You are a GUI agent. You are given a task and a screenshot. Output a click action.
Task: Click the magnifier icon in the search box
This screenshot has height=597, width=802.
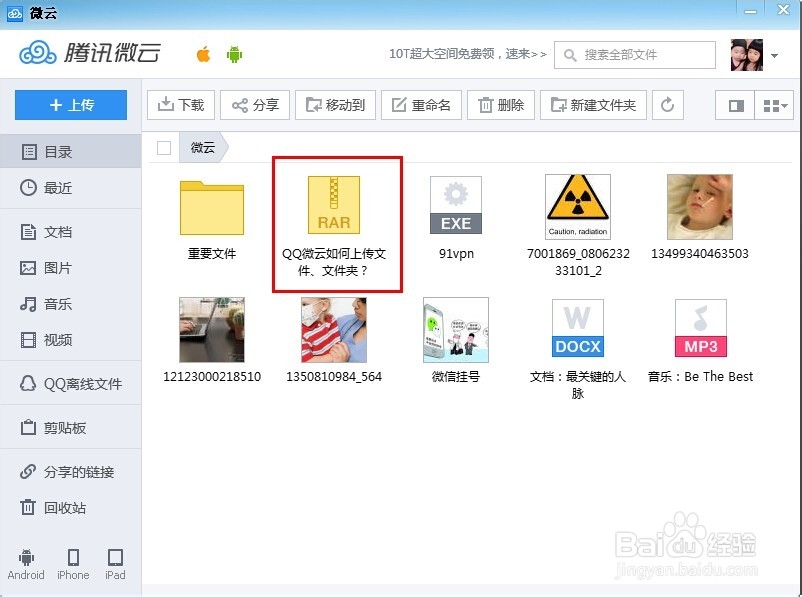coord(569,55)
